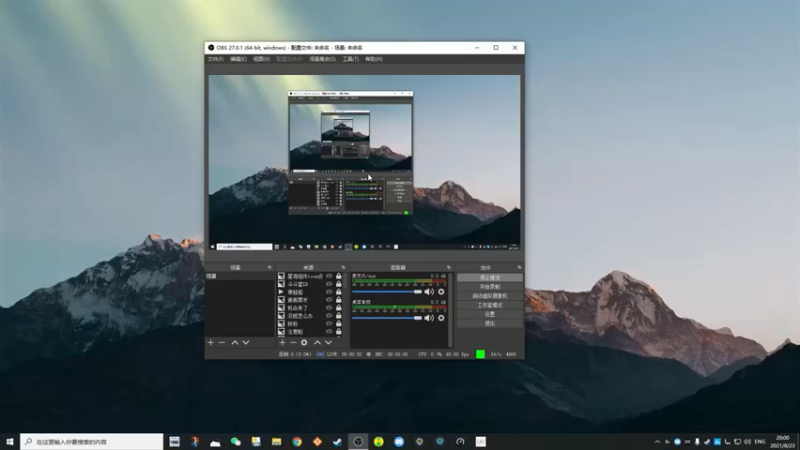
Task: Add a new source with the Sources plus icon
Action: pyautogui.click(x=282, y=342)
